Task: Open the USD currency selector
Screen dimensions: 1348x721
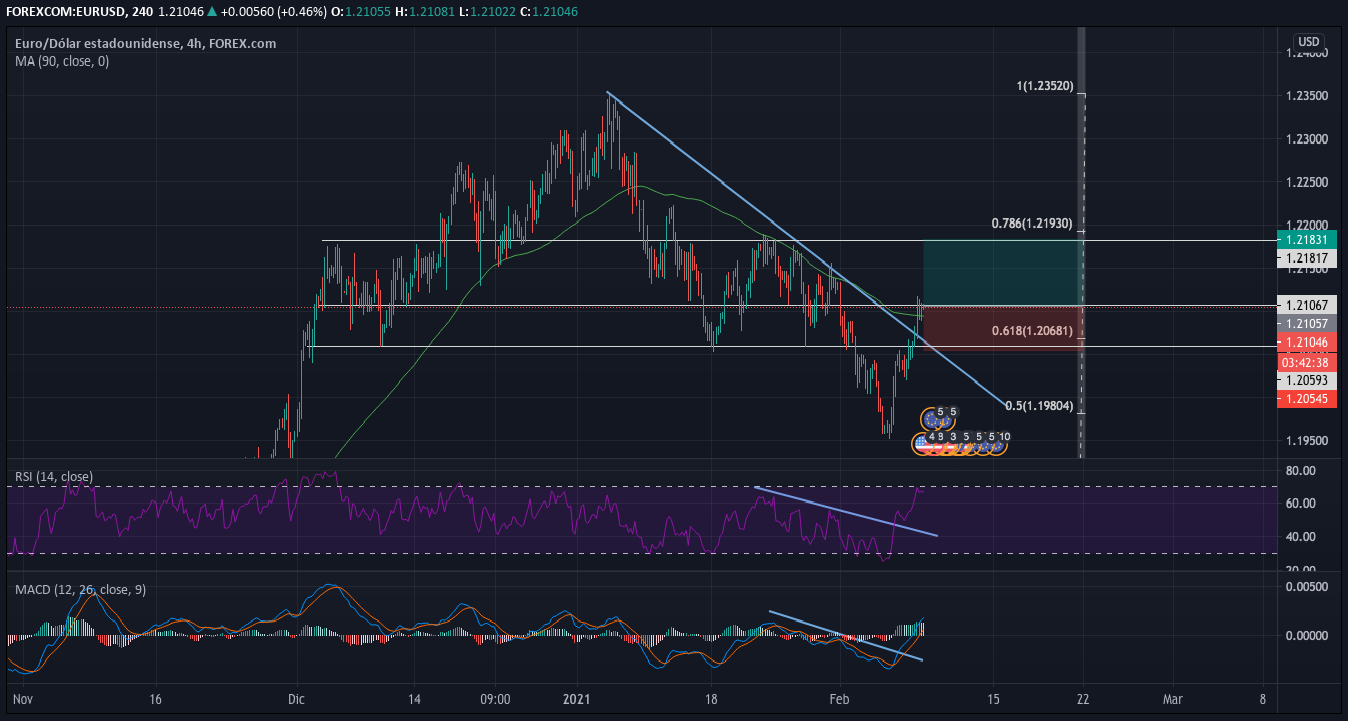Action: [1307, 42]
